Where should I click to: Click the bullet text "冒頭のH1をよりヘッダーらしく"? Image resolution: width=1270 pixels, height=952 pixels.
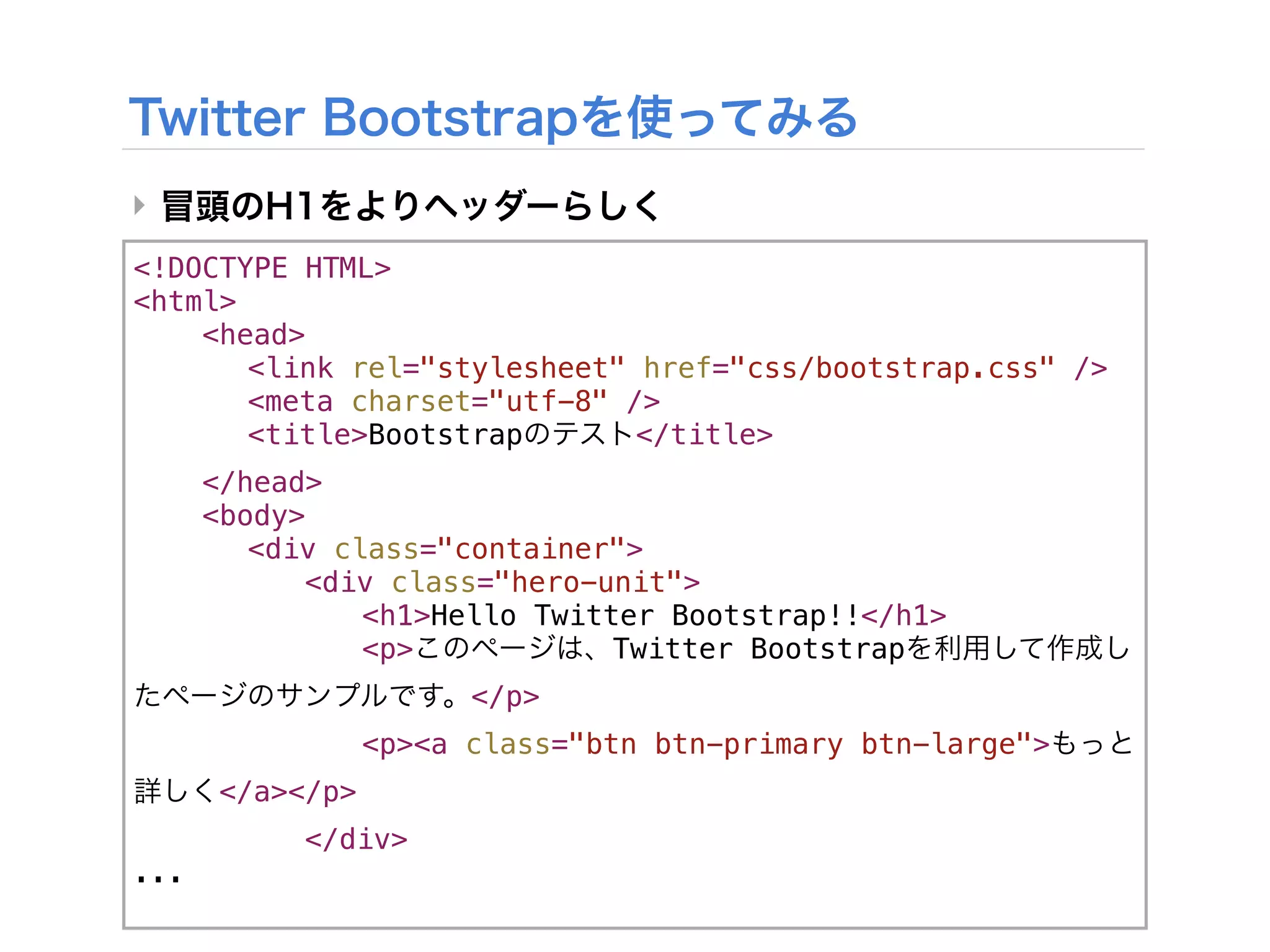pyautogui.click(x=411, y=206)
